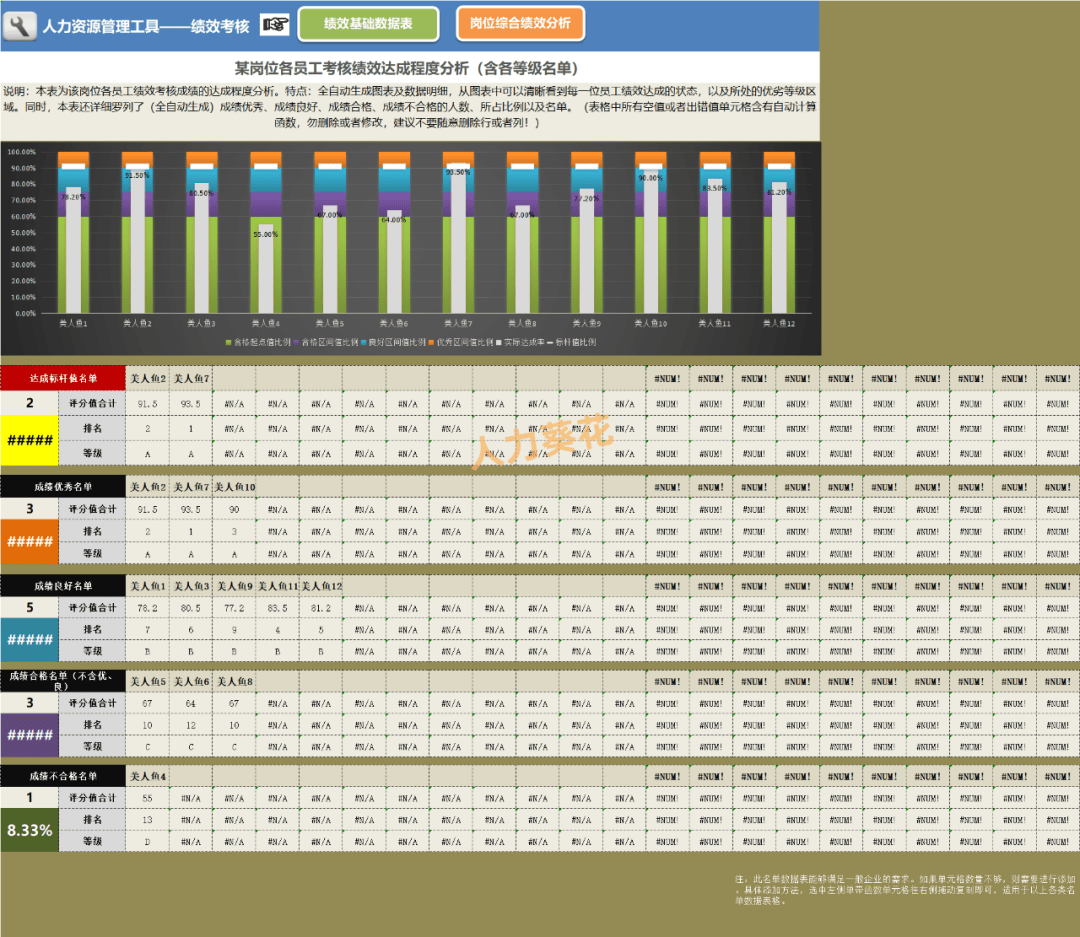Click the 美人鱼10 name in 成绩优秀名单 row

click(x=235, y=487)
